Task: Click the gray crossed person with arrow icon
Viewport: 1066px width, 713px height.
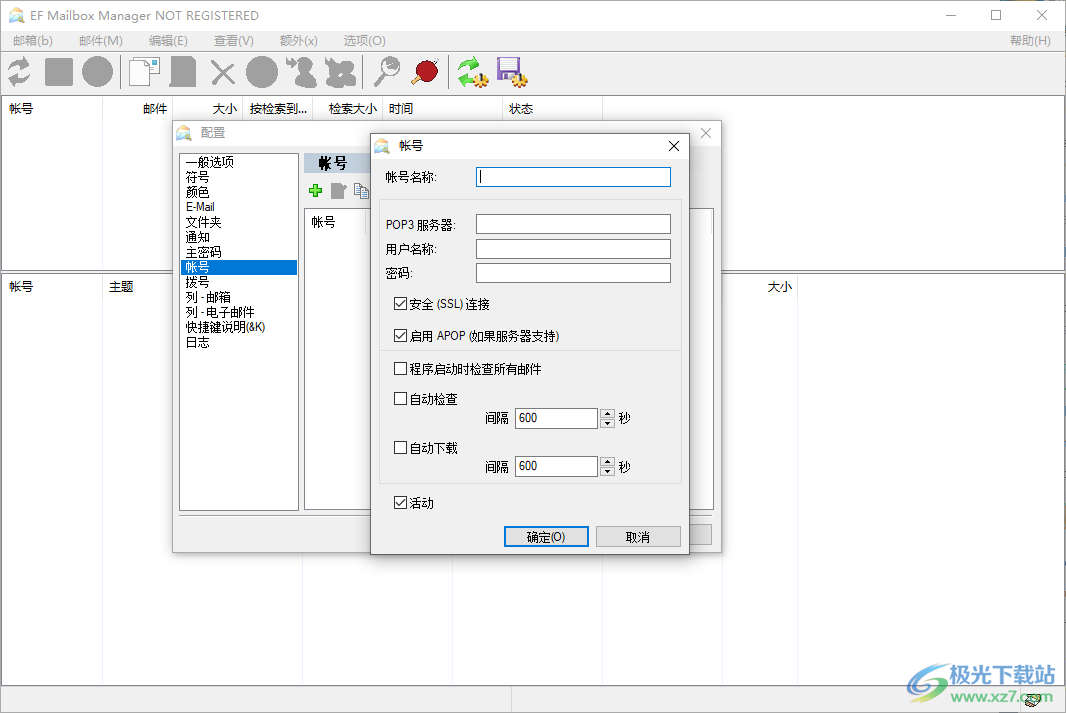Action: [340, 72]
